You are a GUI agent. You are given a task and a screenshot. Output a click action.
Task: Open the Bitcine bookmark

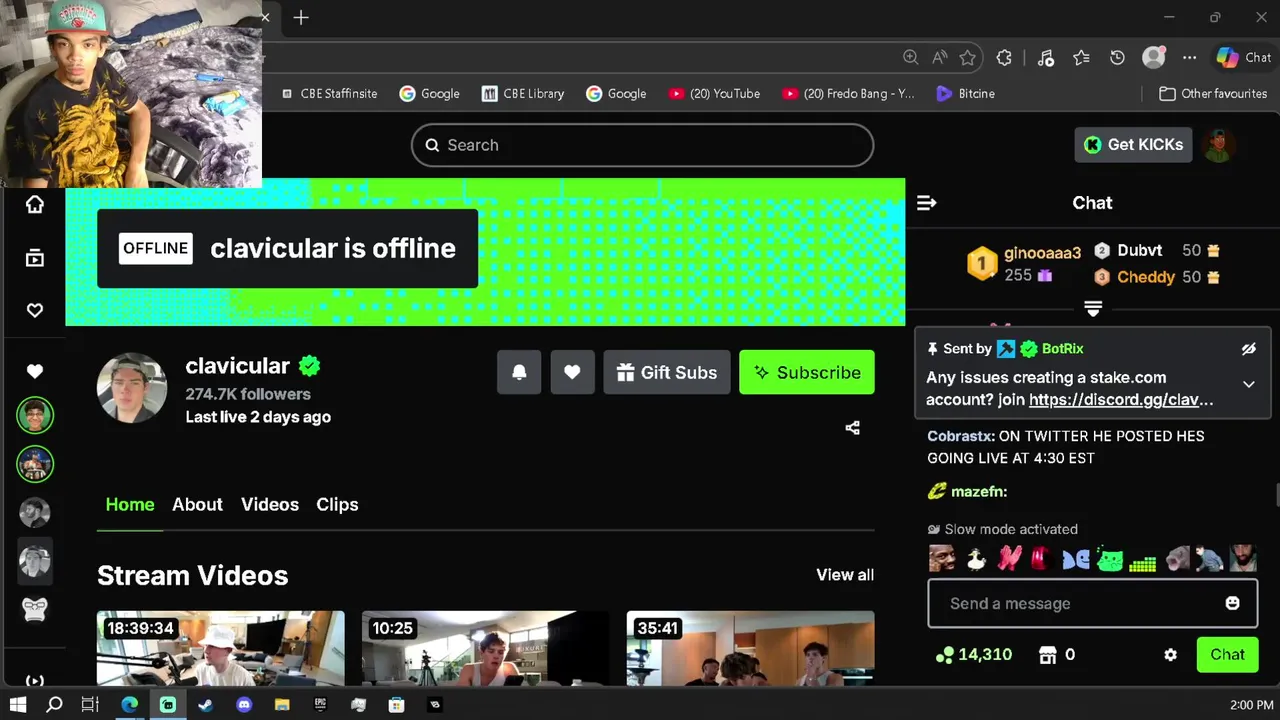coord(965,93)
